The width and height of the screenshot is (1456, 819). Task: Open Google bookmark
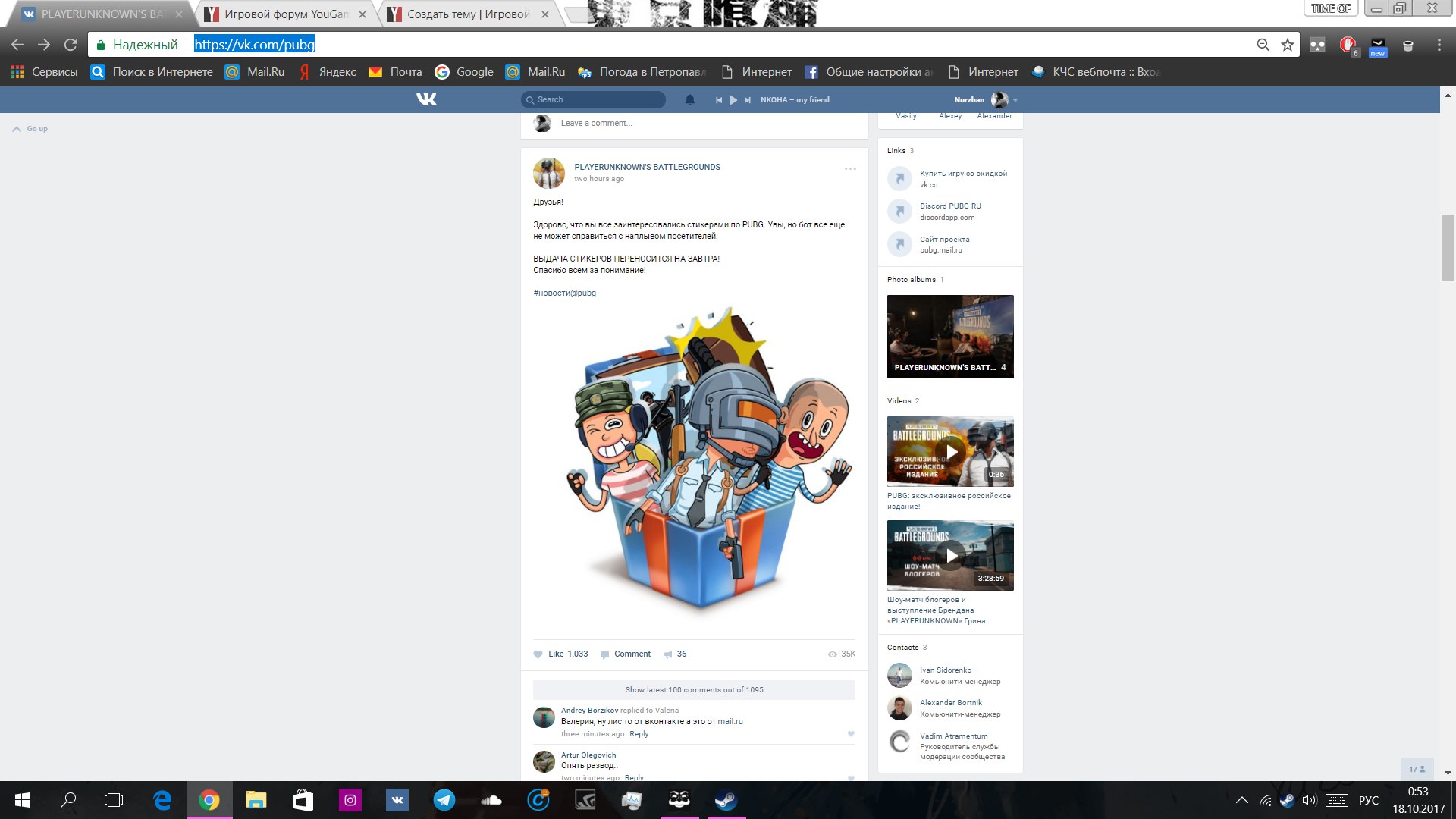[x=464, y=72]
